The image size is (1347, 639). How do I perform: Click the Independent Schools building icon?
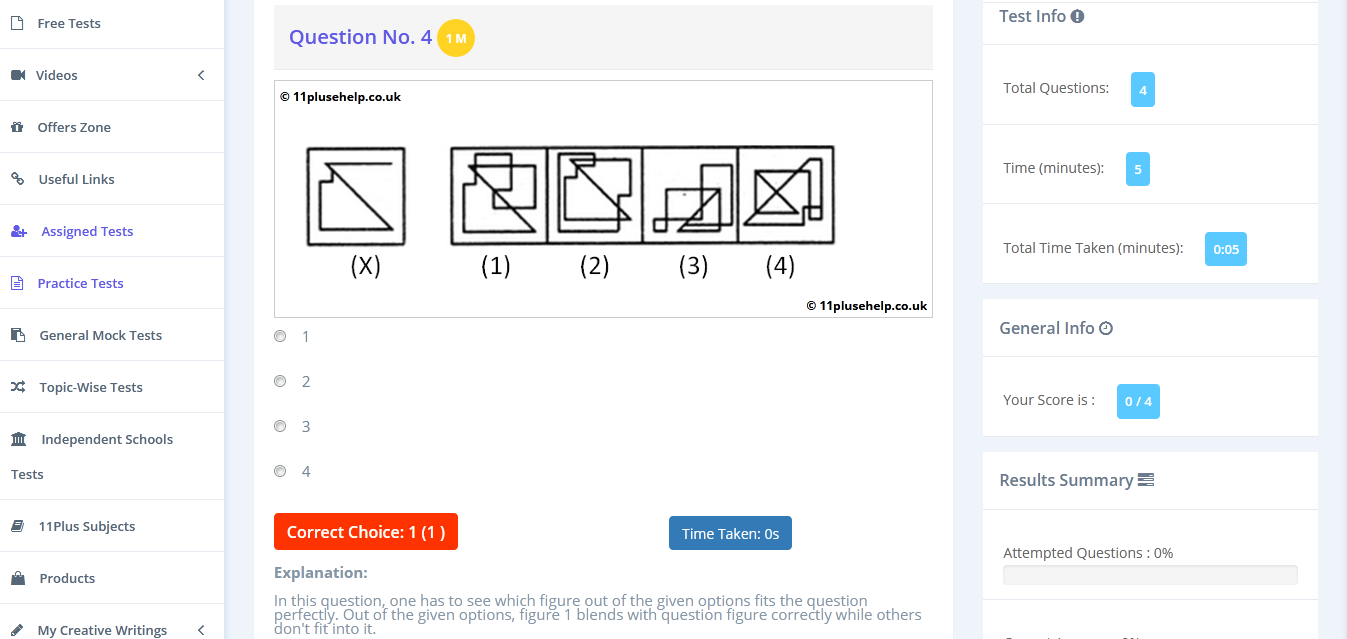(18, 439)
